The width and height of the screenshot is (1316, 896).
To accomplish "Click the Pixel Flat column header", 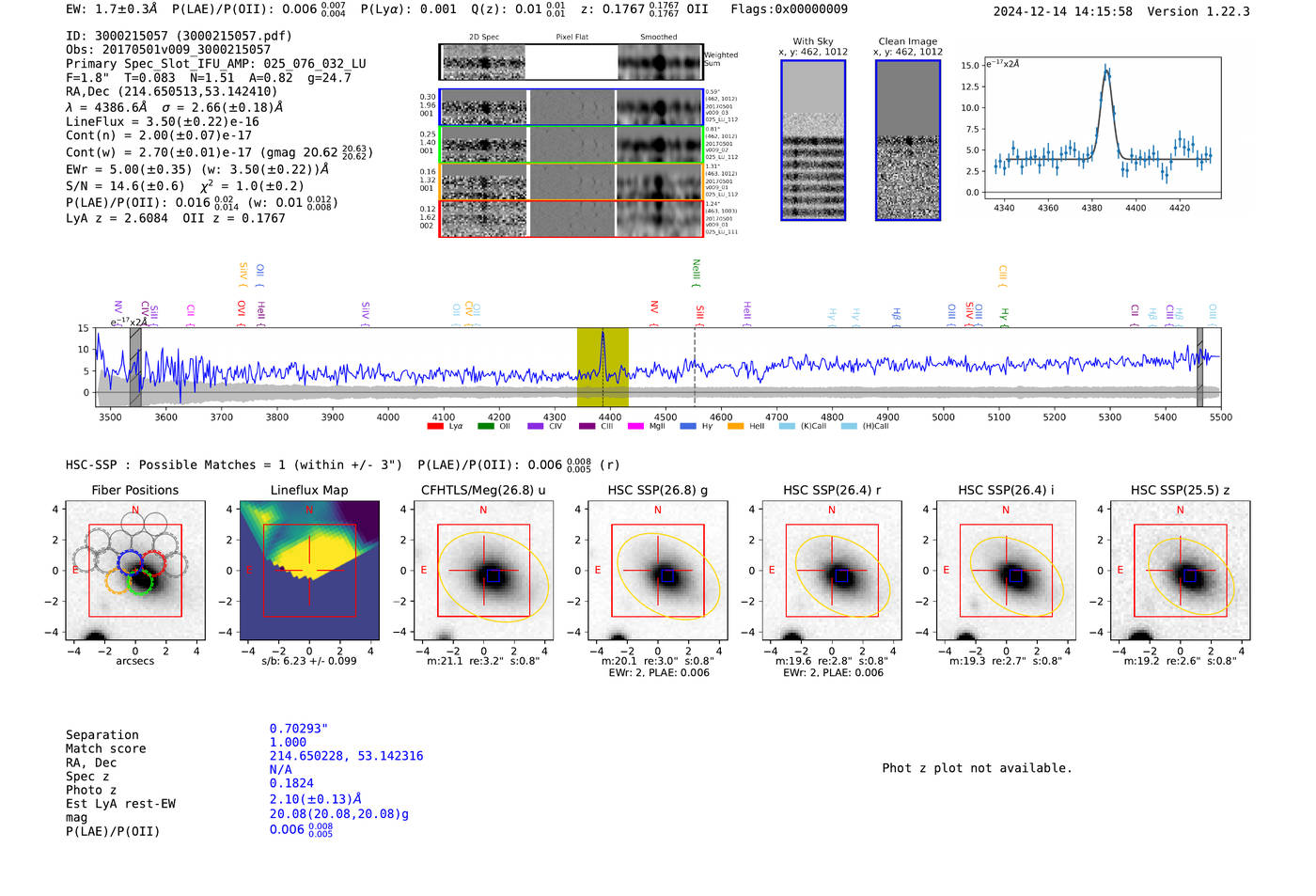I will click(572, 37).
